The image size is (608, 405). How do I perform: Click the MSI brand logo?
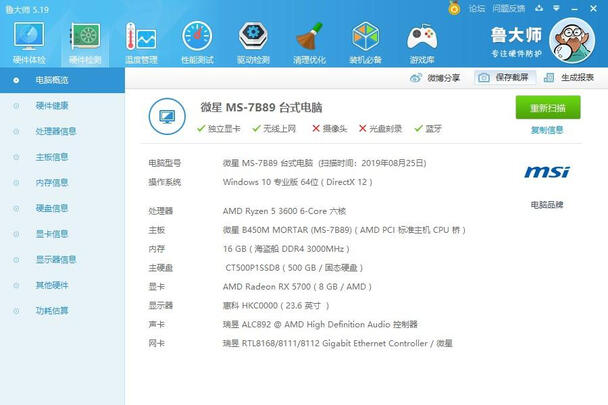pyautogui.click(x=546, y=173)
